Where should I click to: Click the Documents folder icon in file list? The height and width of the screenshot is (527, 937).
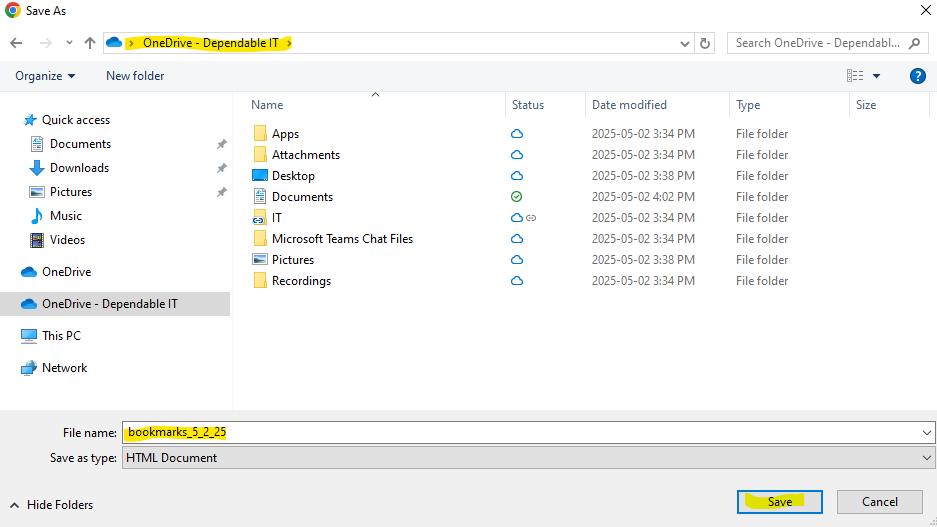coord(260,196)
